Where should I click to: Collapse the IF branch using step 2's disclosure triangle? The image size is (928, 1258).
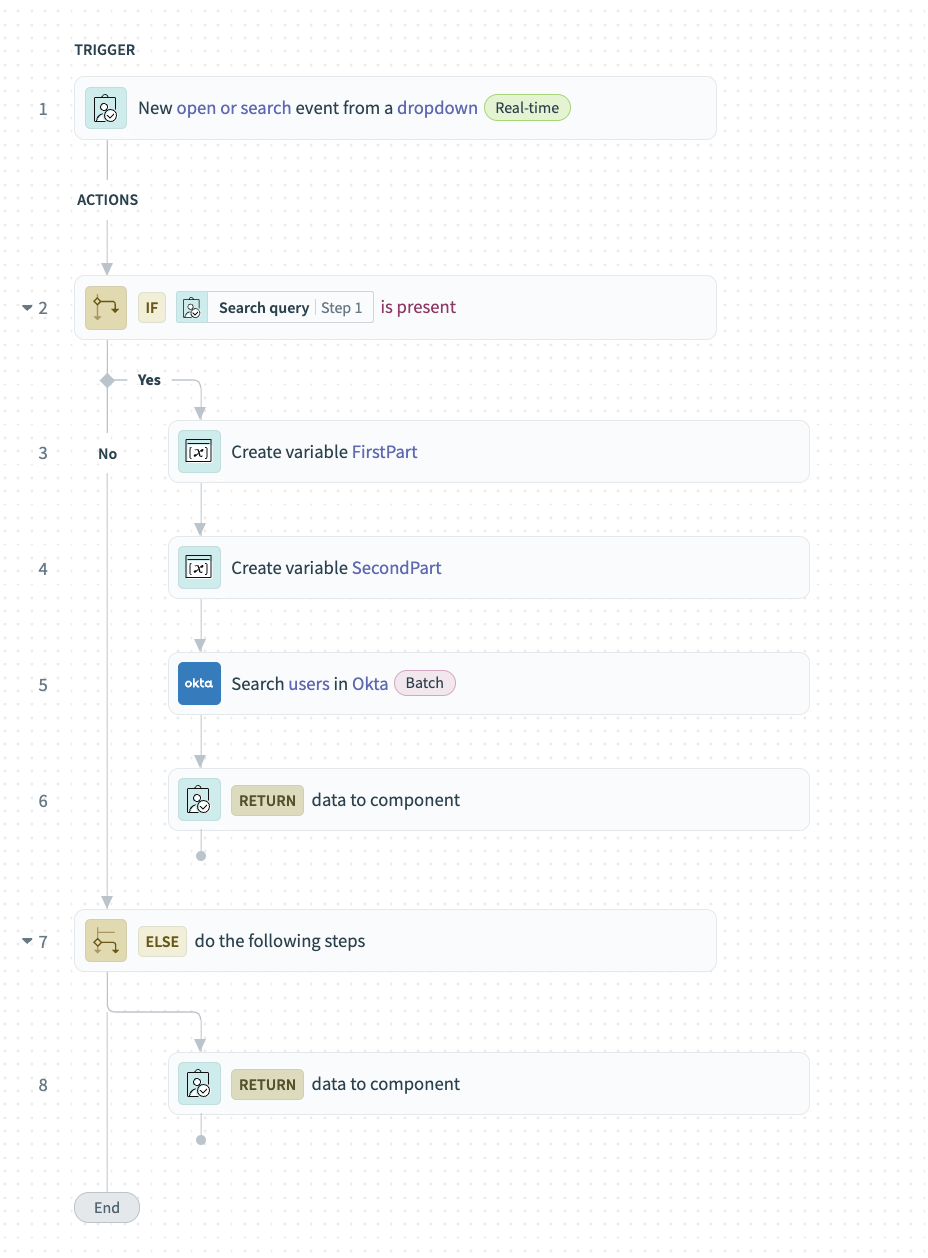point(28,307)
